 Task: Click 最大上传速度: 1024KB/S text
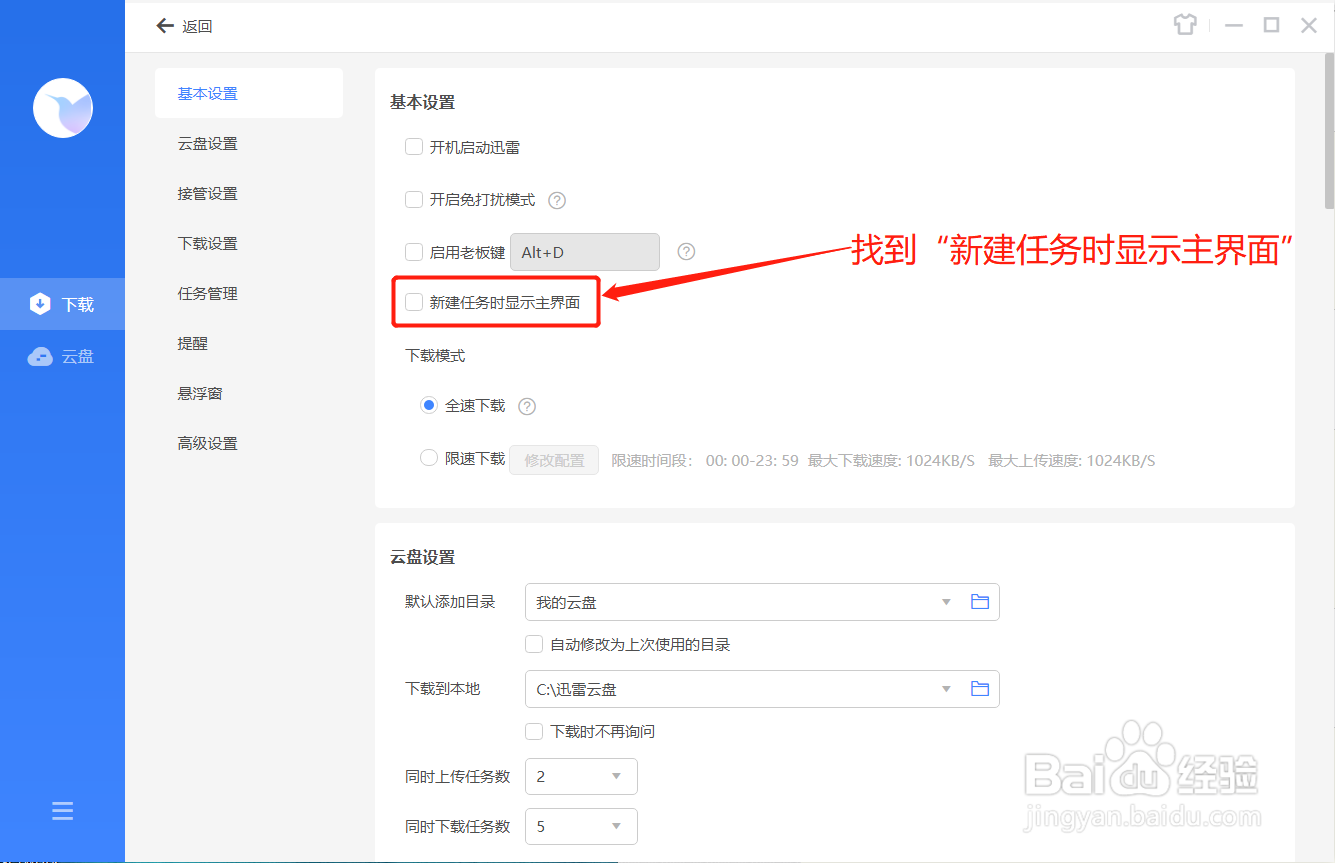point(1072,460)
